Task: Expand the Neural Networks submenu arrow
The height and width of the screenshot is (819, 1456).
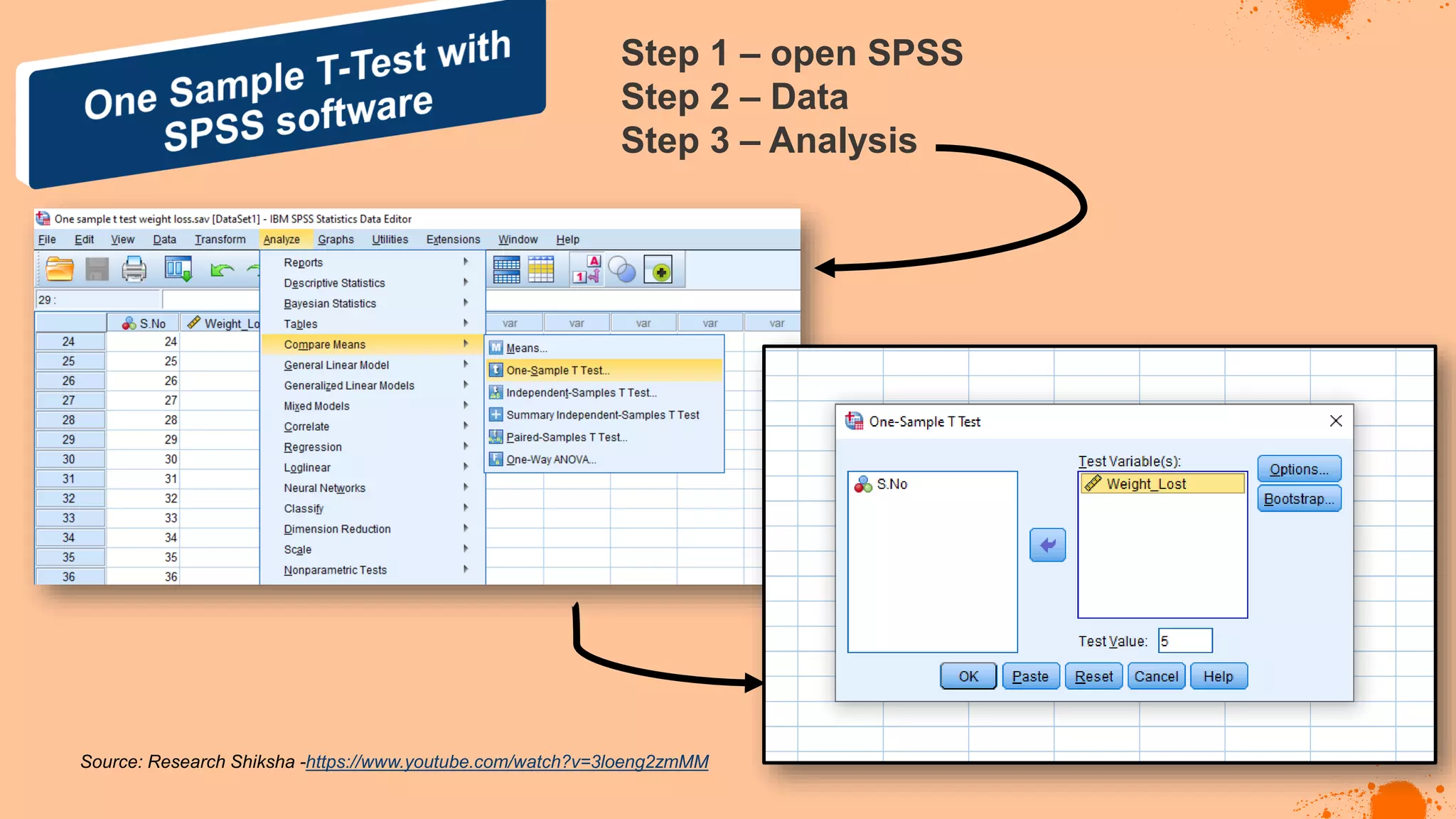Action: [x=466, y=487]
